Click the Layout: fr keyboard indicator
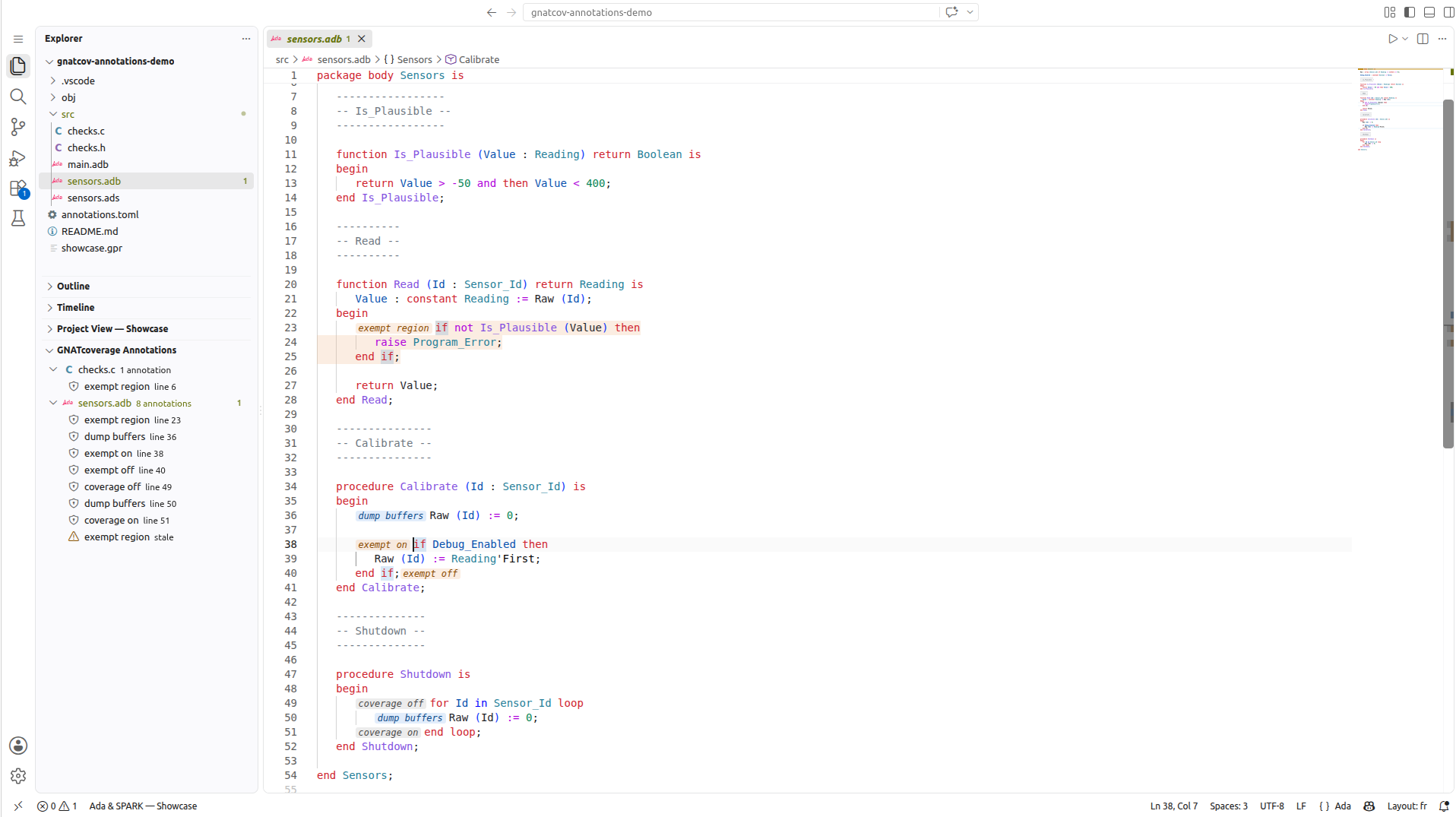Image resolution: width=1456 pixels, height=817 pixels. tap(1407, 806)
